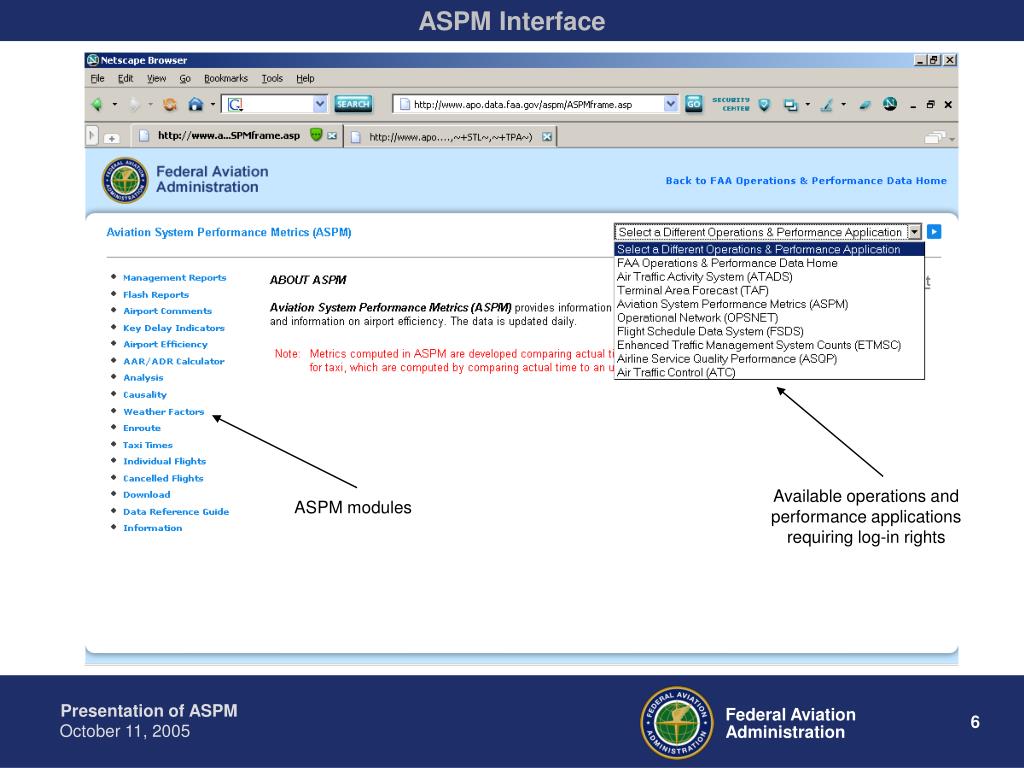Go to the Home page icon
The image size is (1024, 768).
(x=196, y=104)
